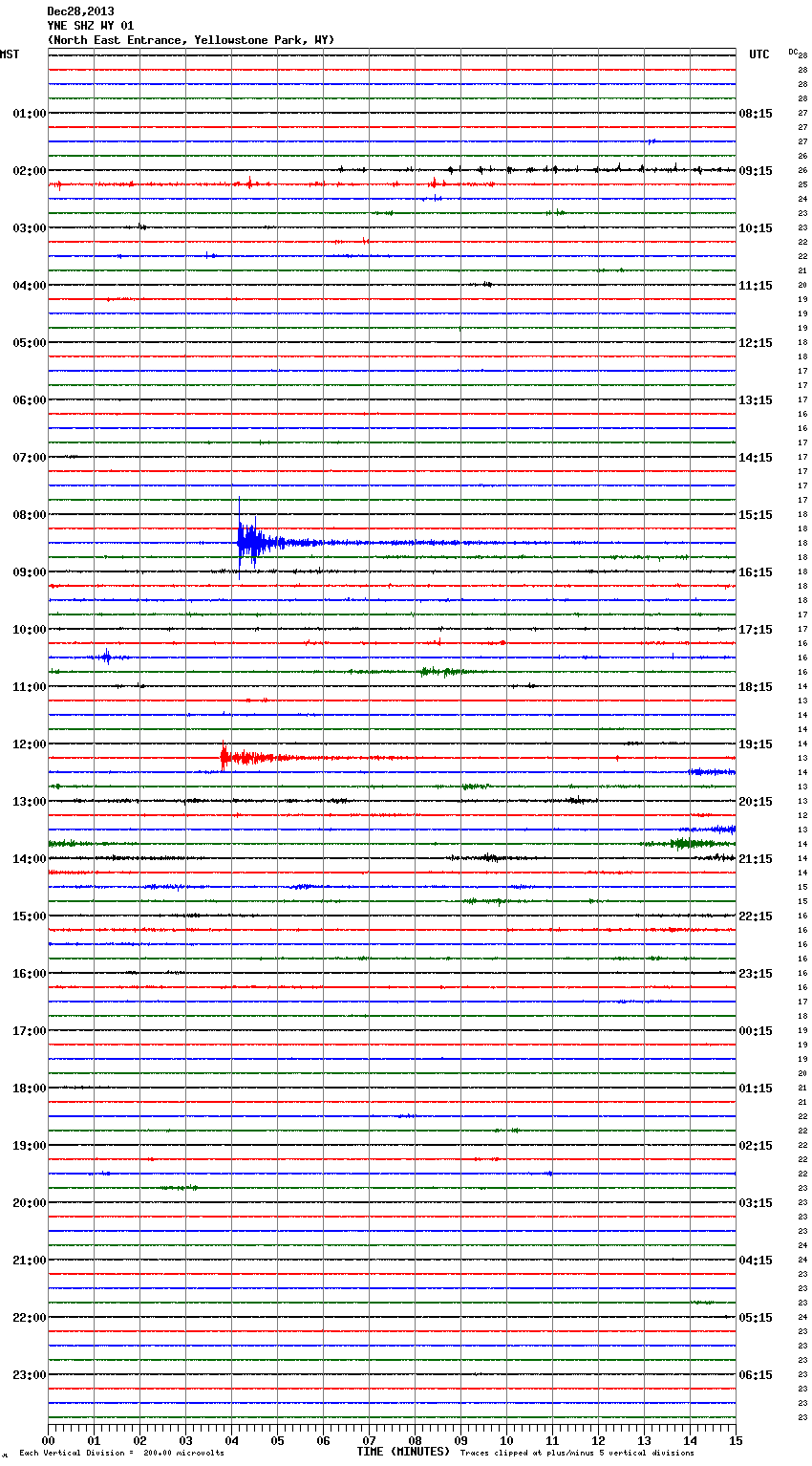
Task: Click the 03:15 UTC time label
Action: pyautogui.click(x=756, y=1203)
